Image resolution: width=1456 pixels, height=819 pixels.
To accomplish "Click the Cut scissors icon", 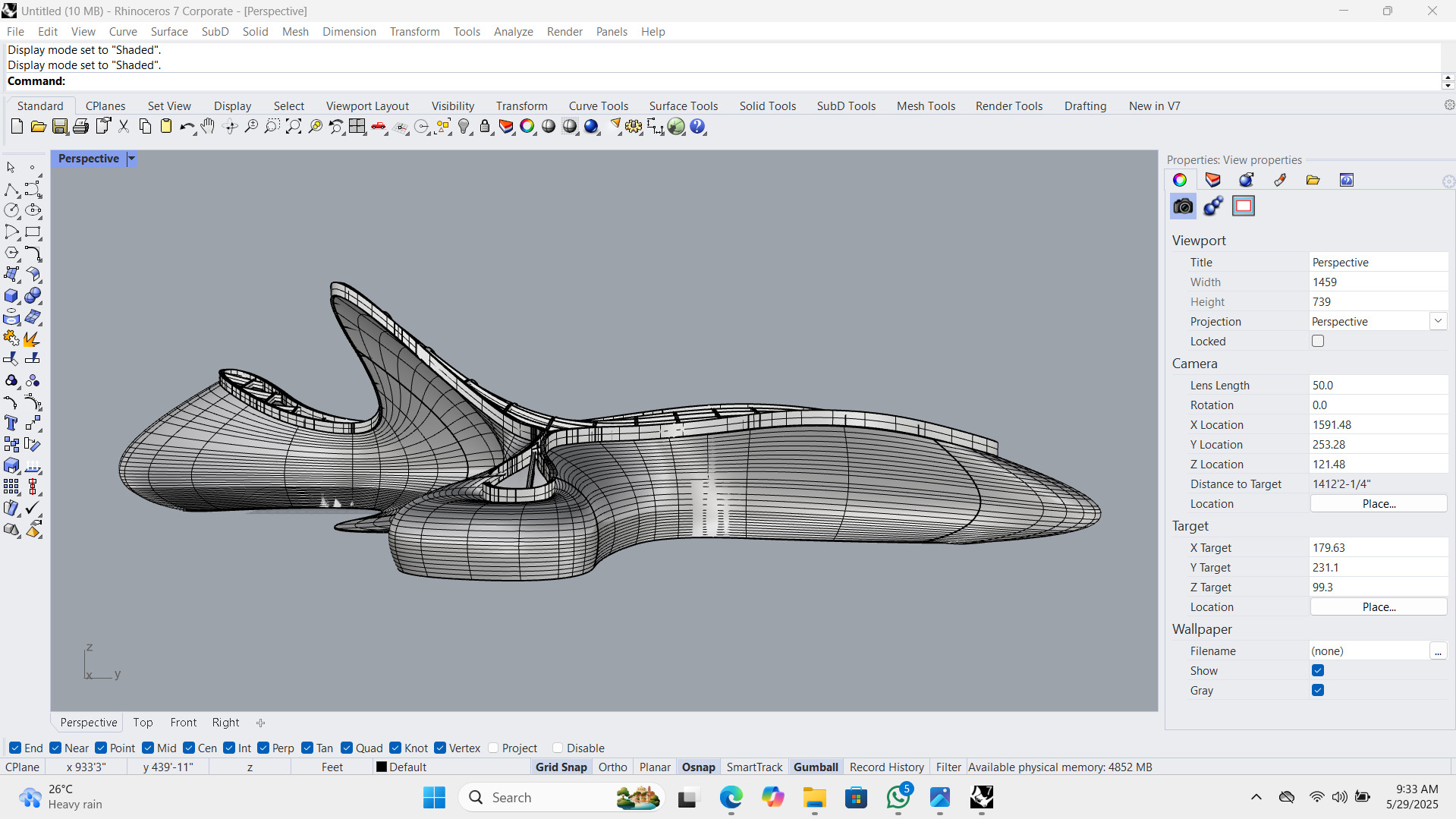I will [x=124, y=127].
